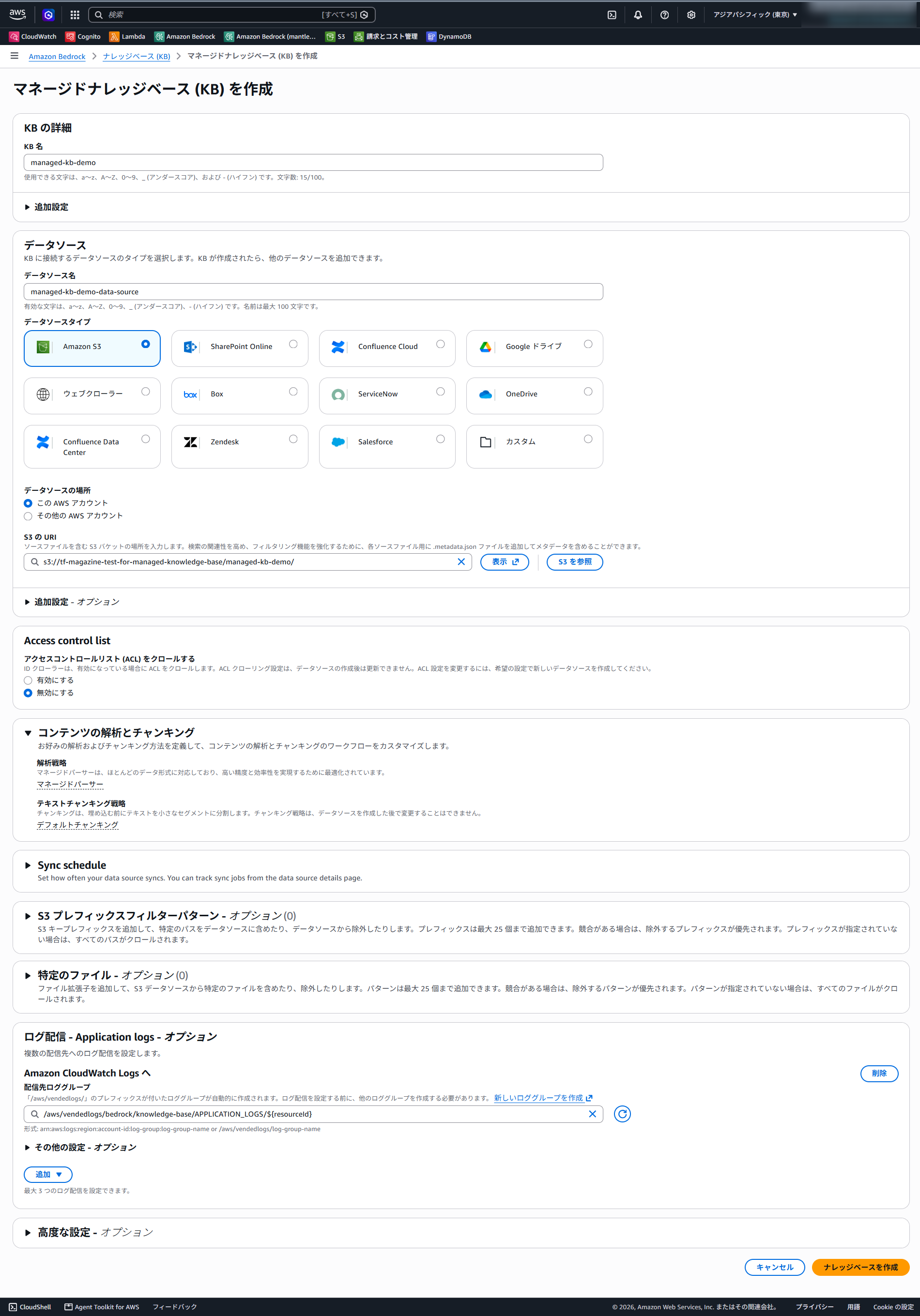Click ナレッジベースを作成 button
The image size is (920, 1316).
point(860,1267)
